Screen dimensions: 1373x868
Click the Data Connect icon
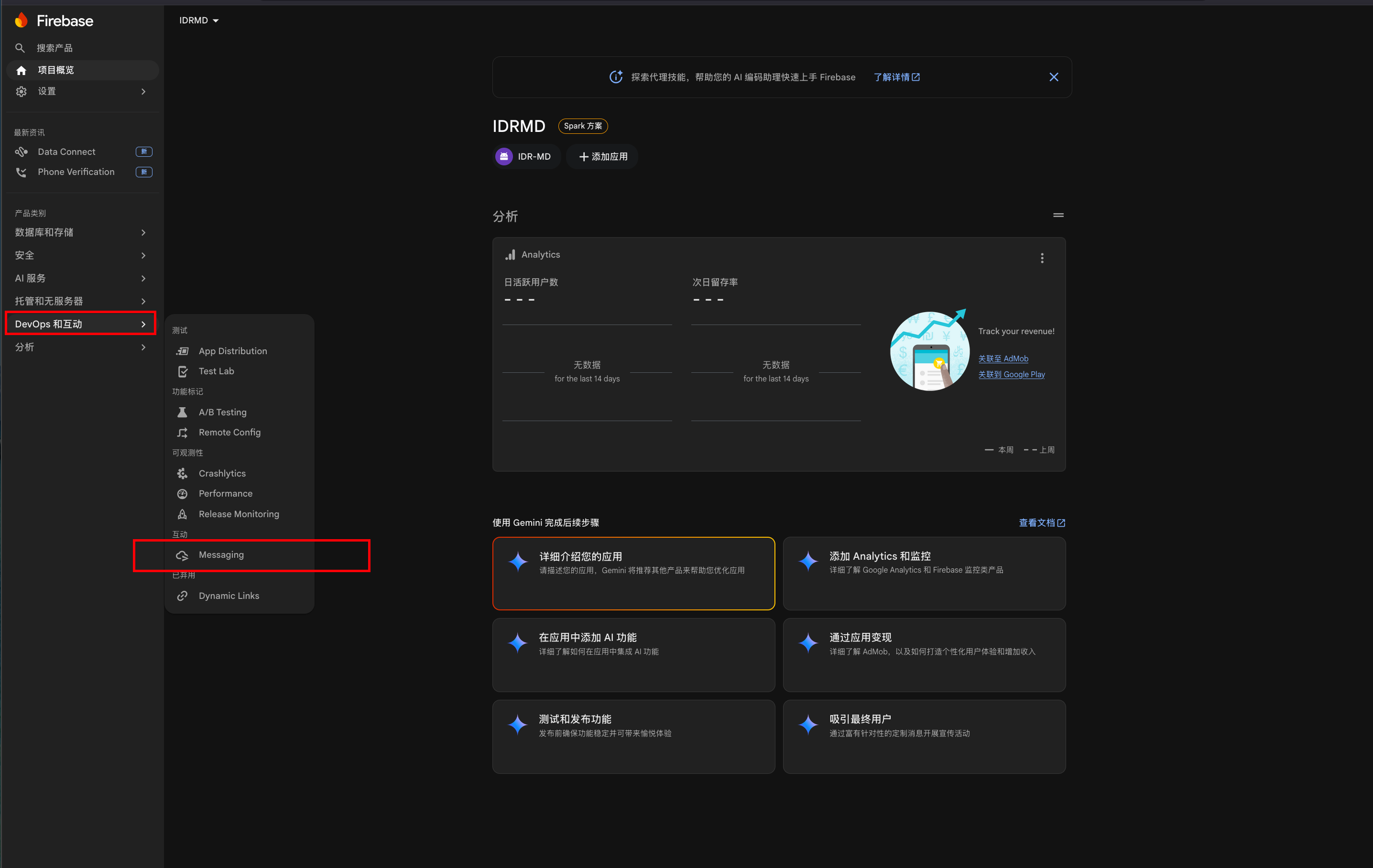[x=21, y=152]
